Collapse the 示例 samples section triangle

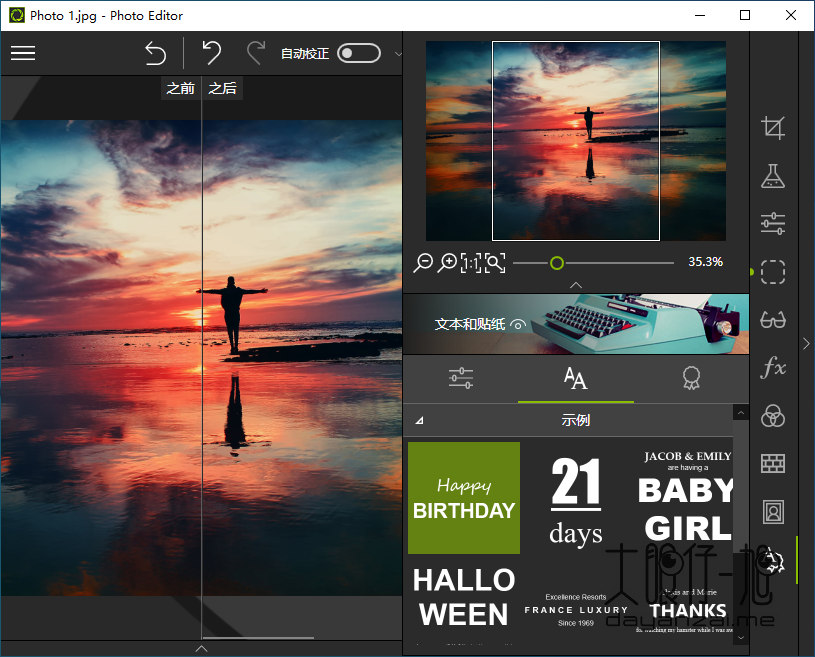[x=419, y=421]
